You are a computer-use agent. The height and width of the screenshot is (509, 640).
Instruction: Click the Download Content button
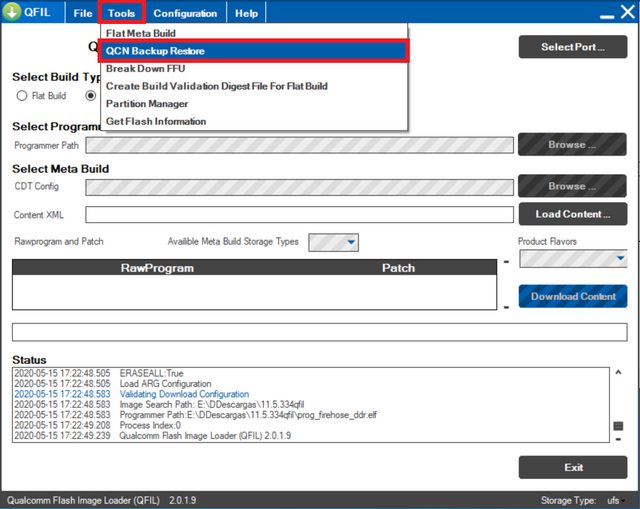pyautogui.click(x=573, y=296)
